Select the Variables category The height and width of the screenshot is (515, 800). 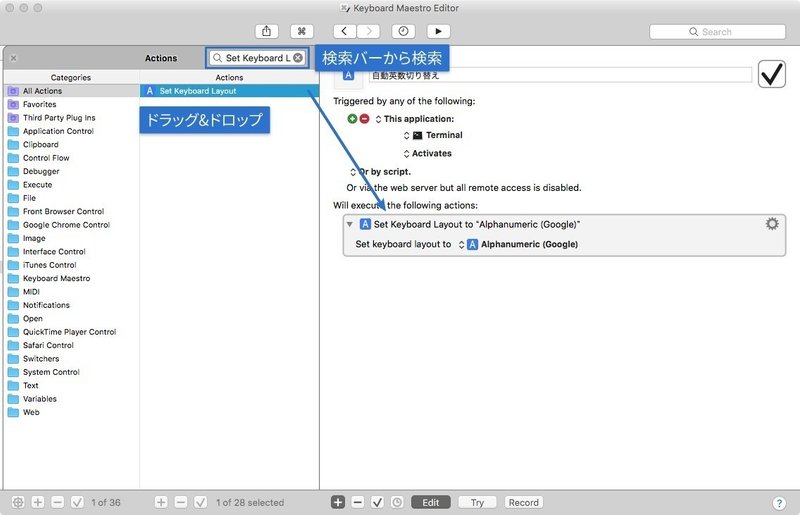coord(72,399)
